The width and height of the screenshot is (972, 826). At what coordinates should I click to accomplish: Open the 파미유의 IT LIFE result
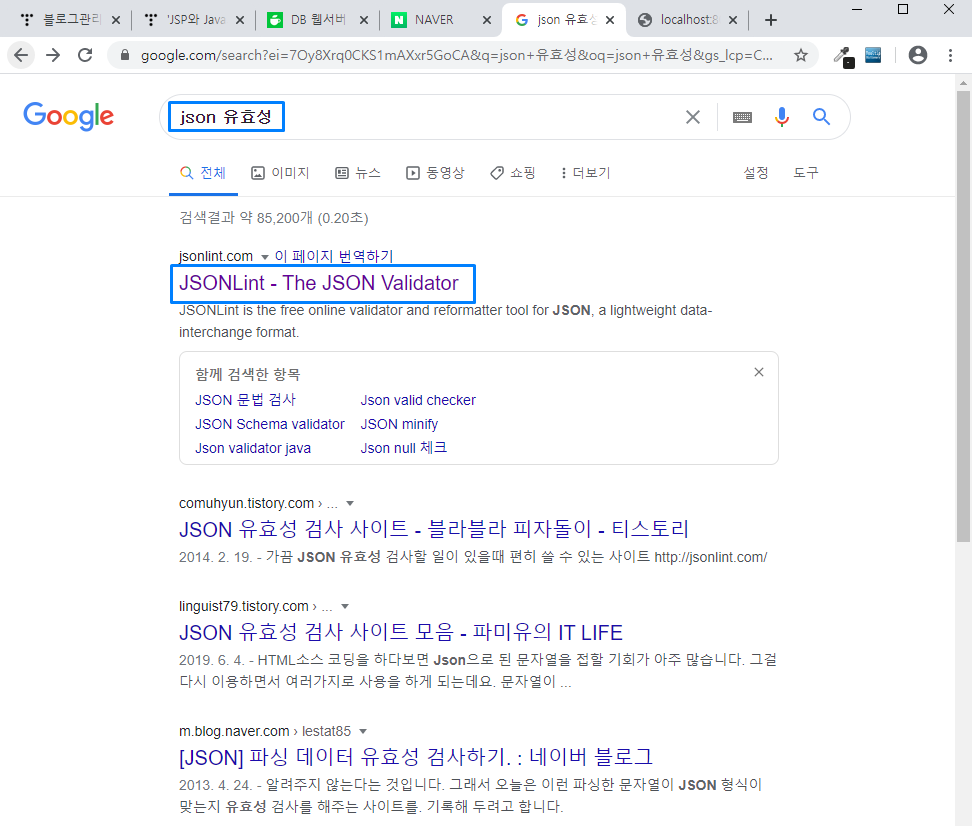[x=400, y=633]
